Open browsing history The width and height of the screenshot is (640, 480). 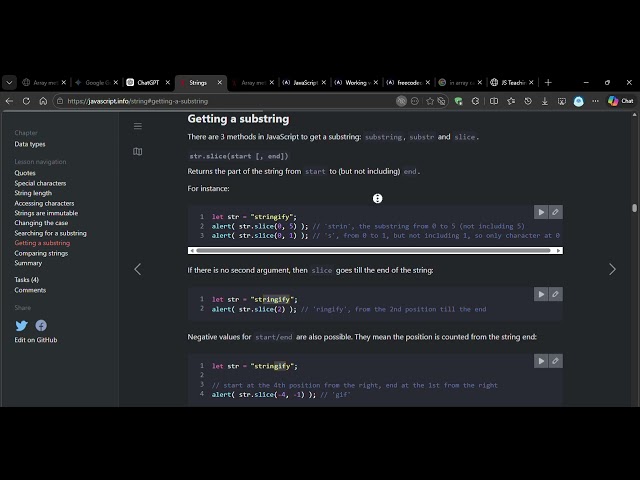(528, 101)
